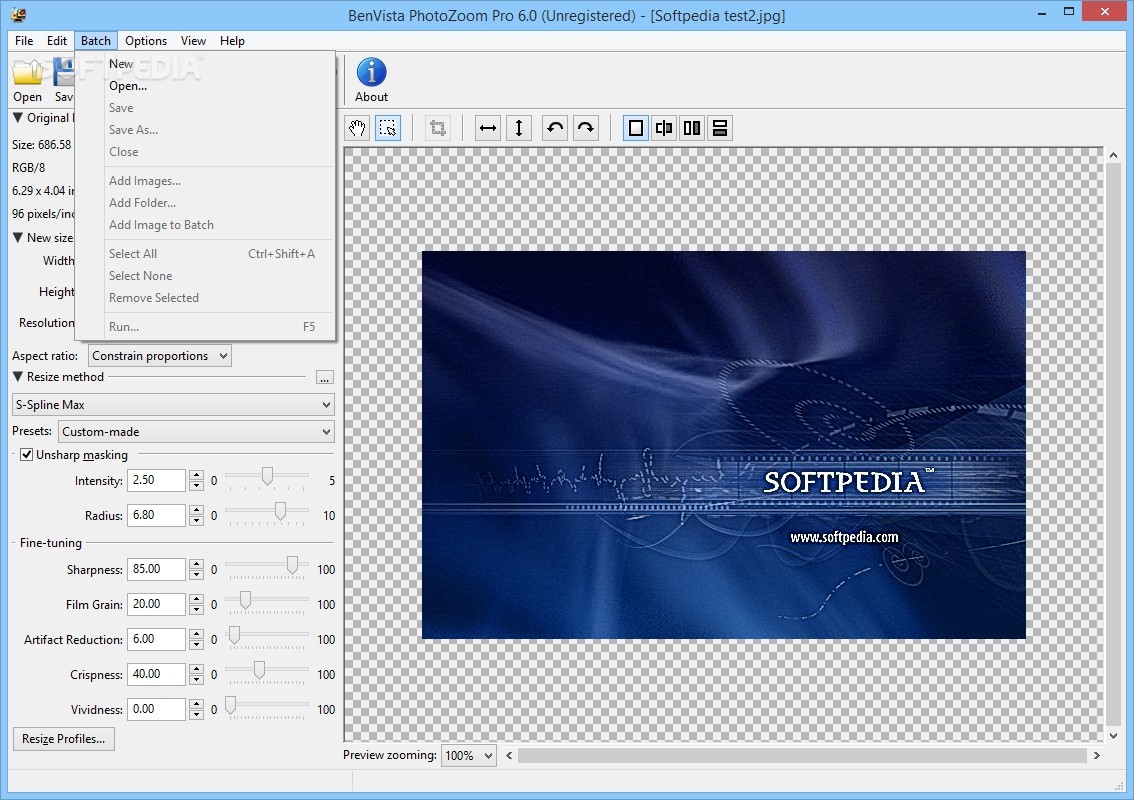Decrease Radius with the down spinner

(197, 521)
